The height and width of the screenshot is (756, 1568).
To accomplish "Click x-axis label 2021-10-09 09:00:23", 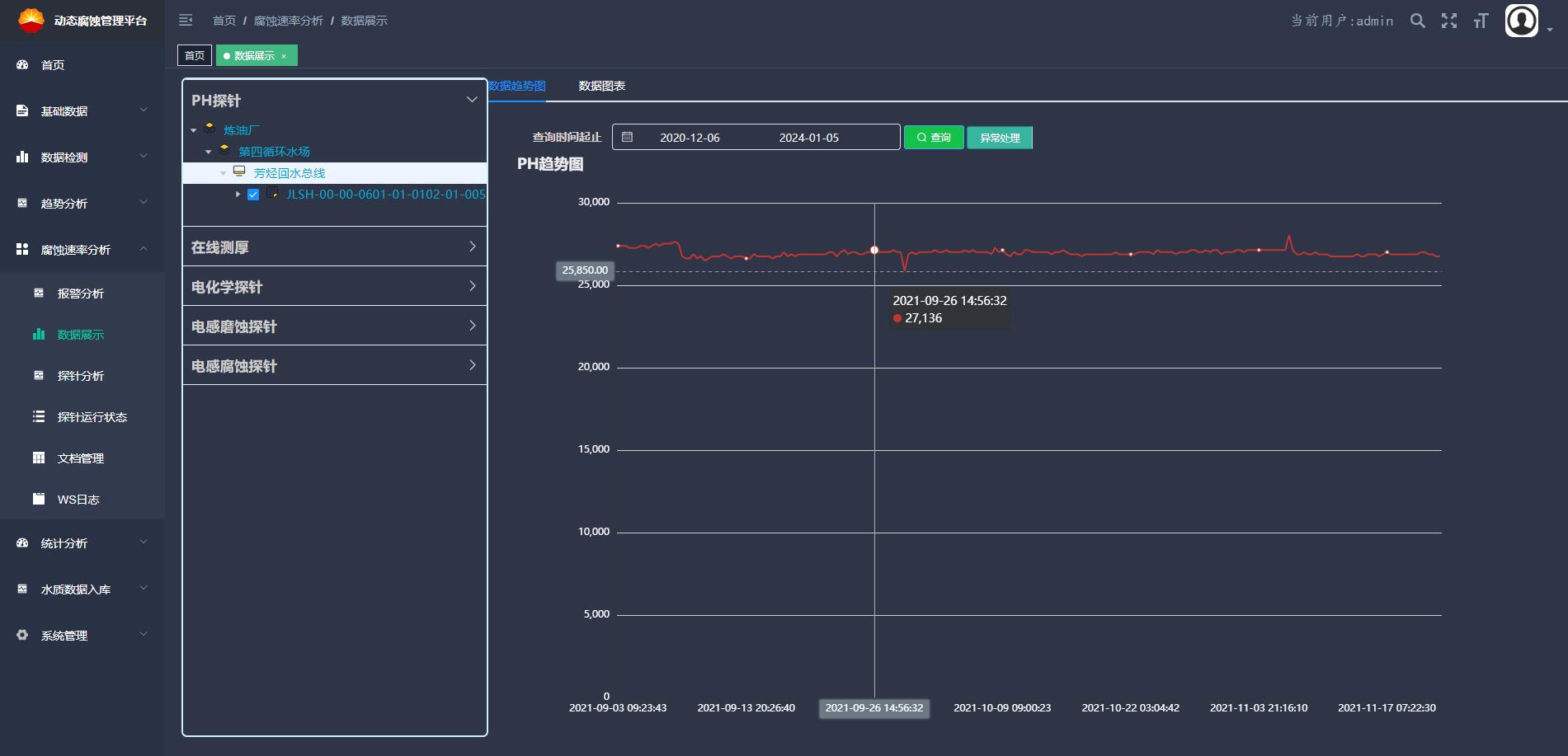I will click(1002, 708).
